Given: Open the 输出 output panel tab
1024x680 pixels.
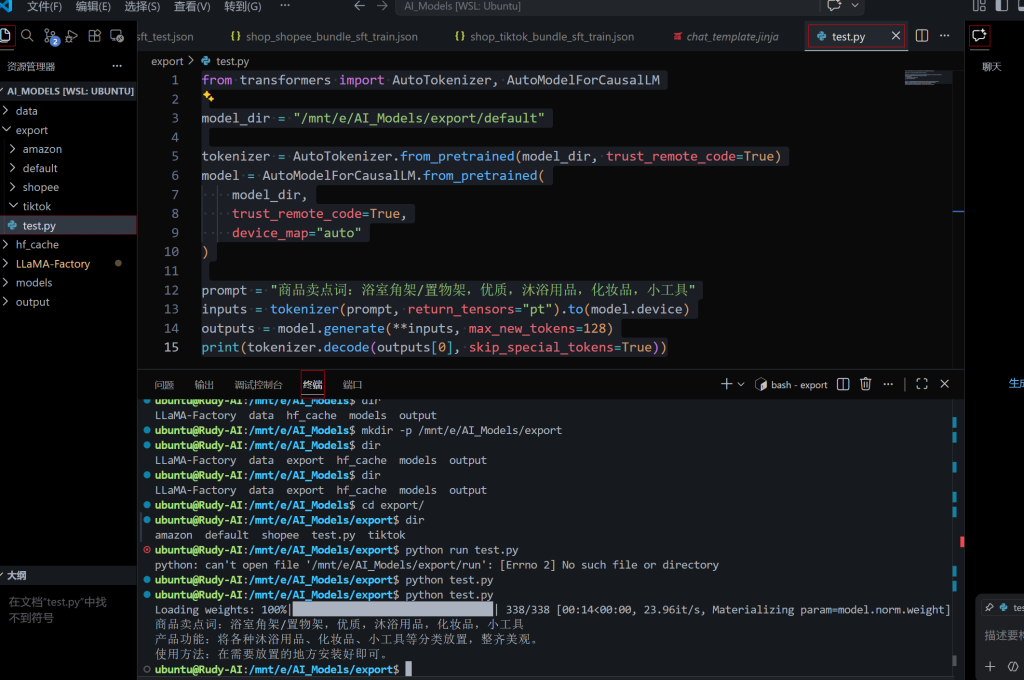Looking at the screenshot, I should point(204,384).
